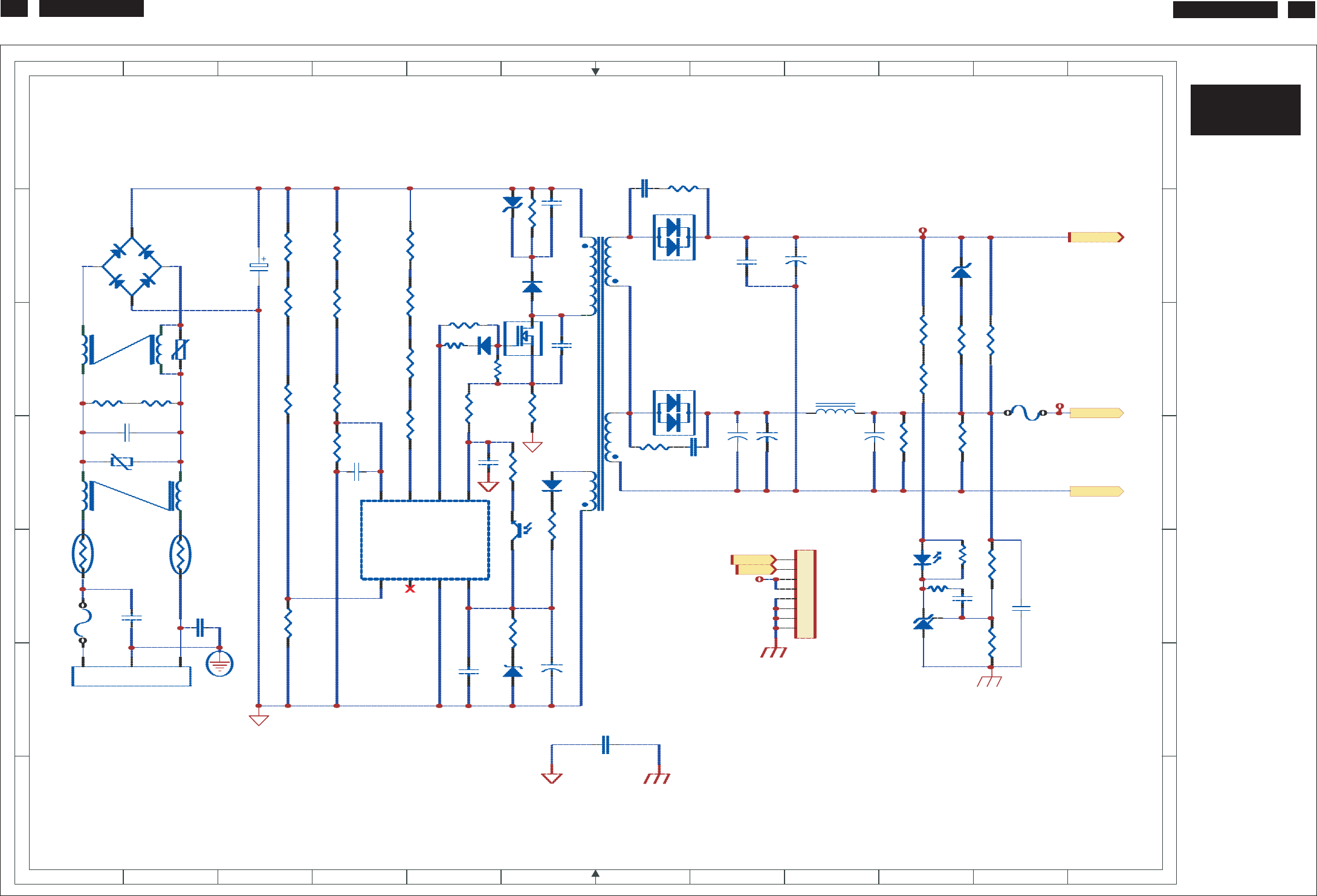Click the top yellow output net label

pos(1096,237)
